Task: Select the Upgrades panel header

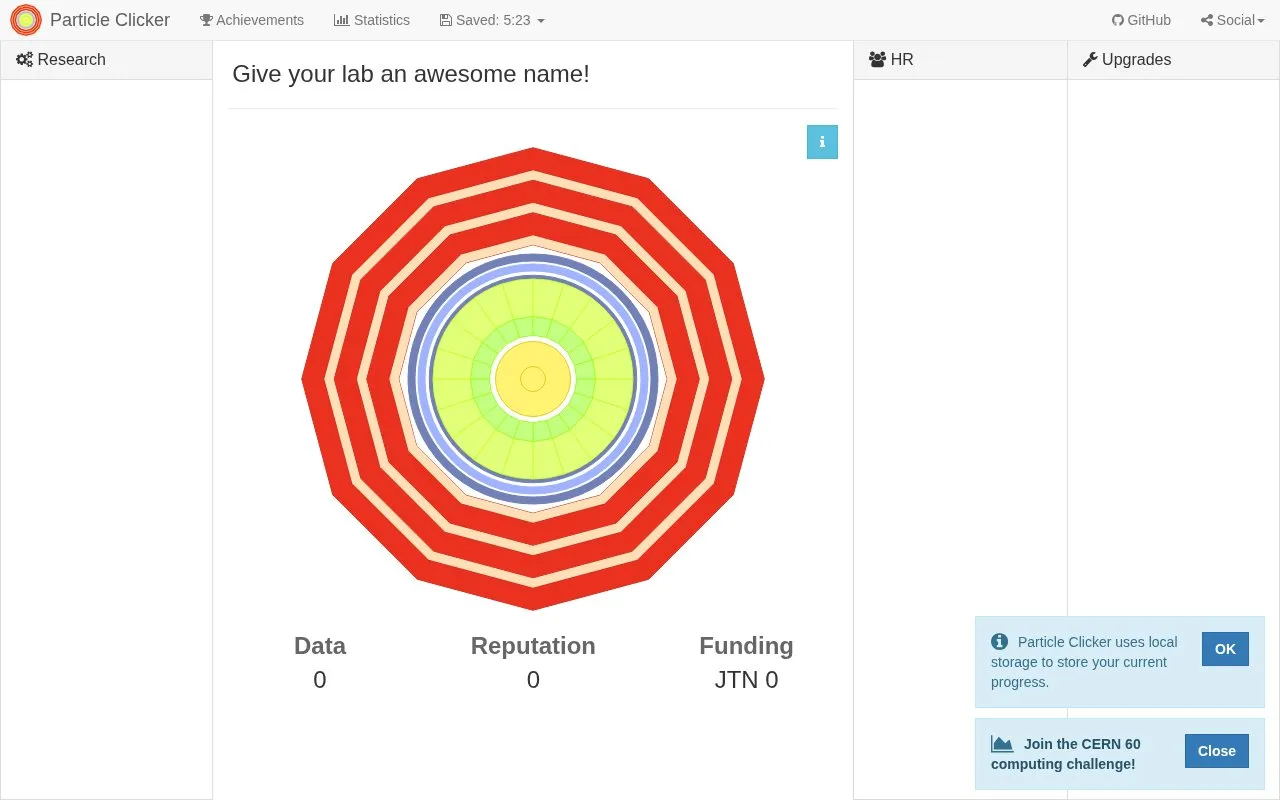Action: click(1174, 60)
